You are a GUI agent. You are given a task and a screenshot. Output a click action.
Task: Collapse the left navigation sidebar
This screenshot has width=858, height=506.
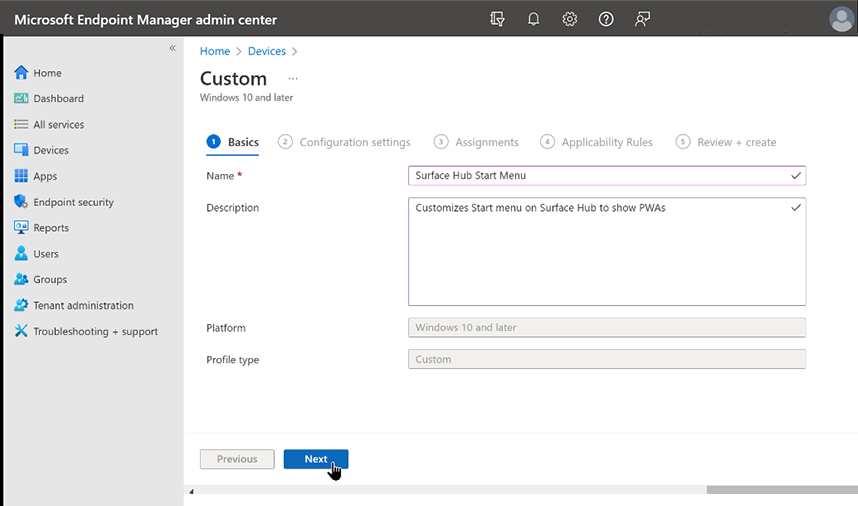pyautogui.click(x=172, y=48)
